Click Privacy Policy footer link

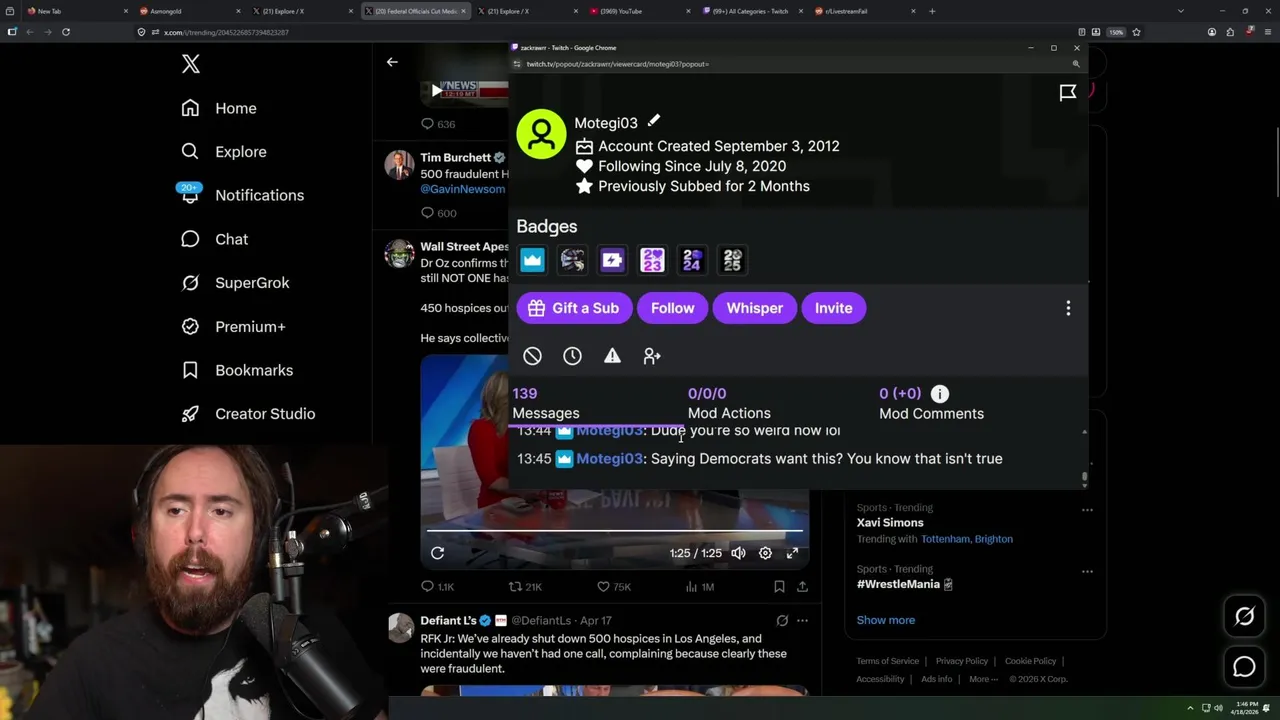click(x=961, y=661)
